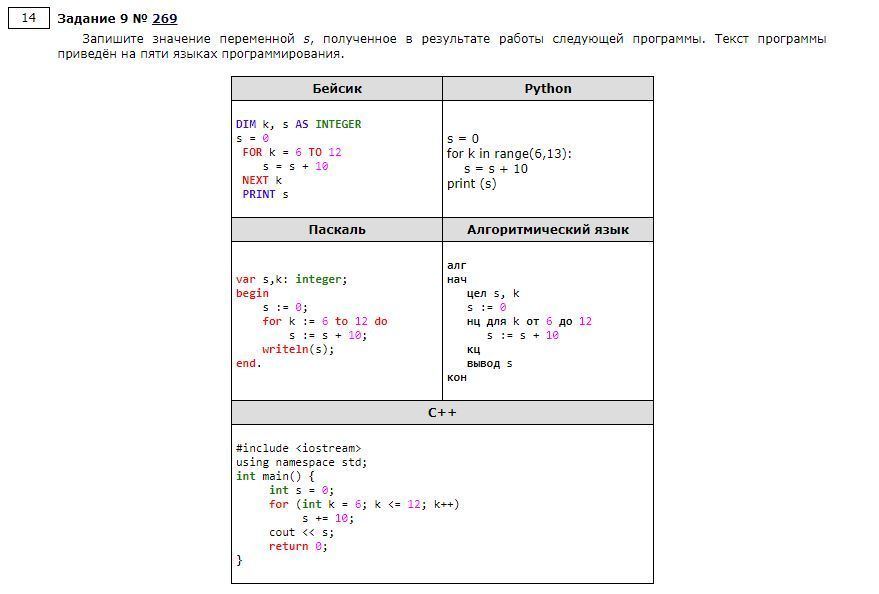Viewport: 879px width, 594px height.
Task: Open task link number 269
Action: [165, 18]
